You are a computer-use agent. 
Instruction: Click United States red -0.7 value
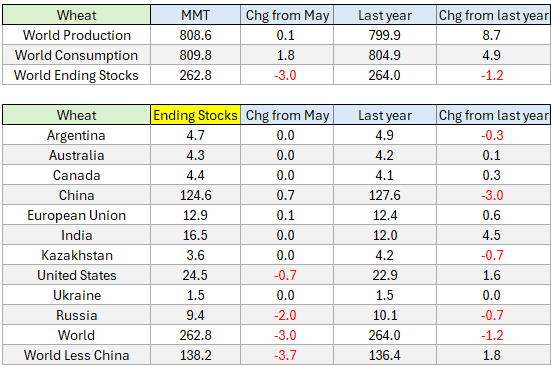[x=285, y=276]
